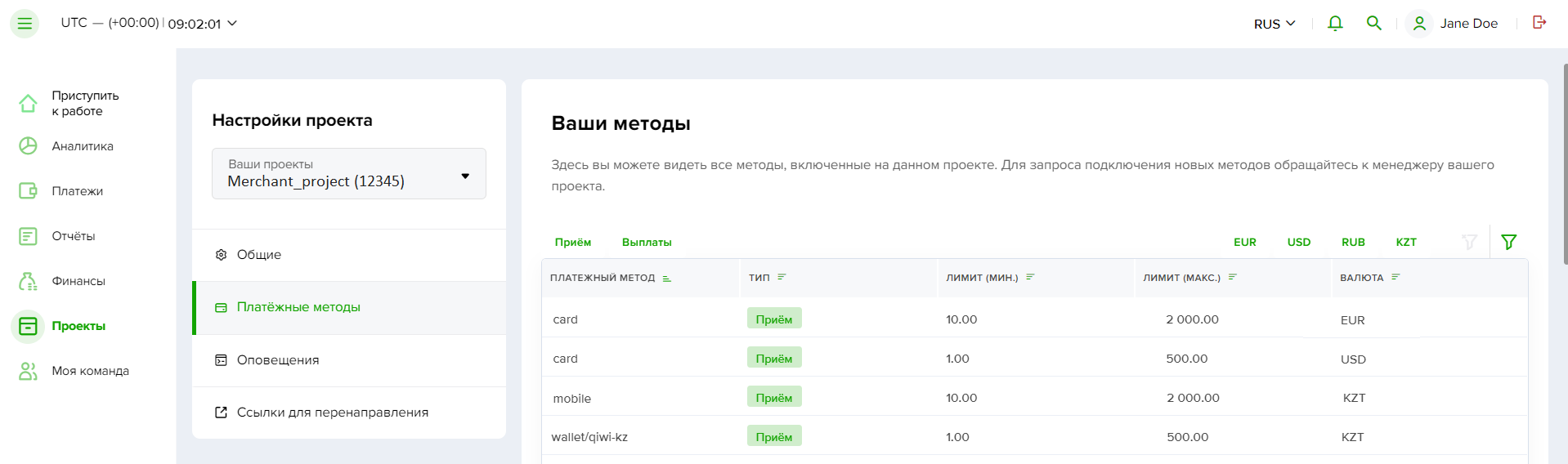This screenshot has width=1568, height=464.
Task: Open the RUS language dropdown
Action: click(1275, 24)
